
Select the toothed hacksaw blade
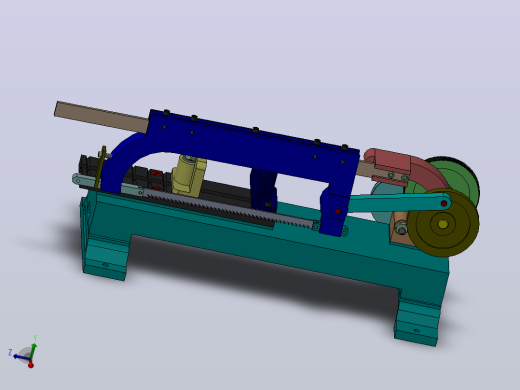[x=230, y=209]
